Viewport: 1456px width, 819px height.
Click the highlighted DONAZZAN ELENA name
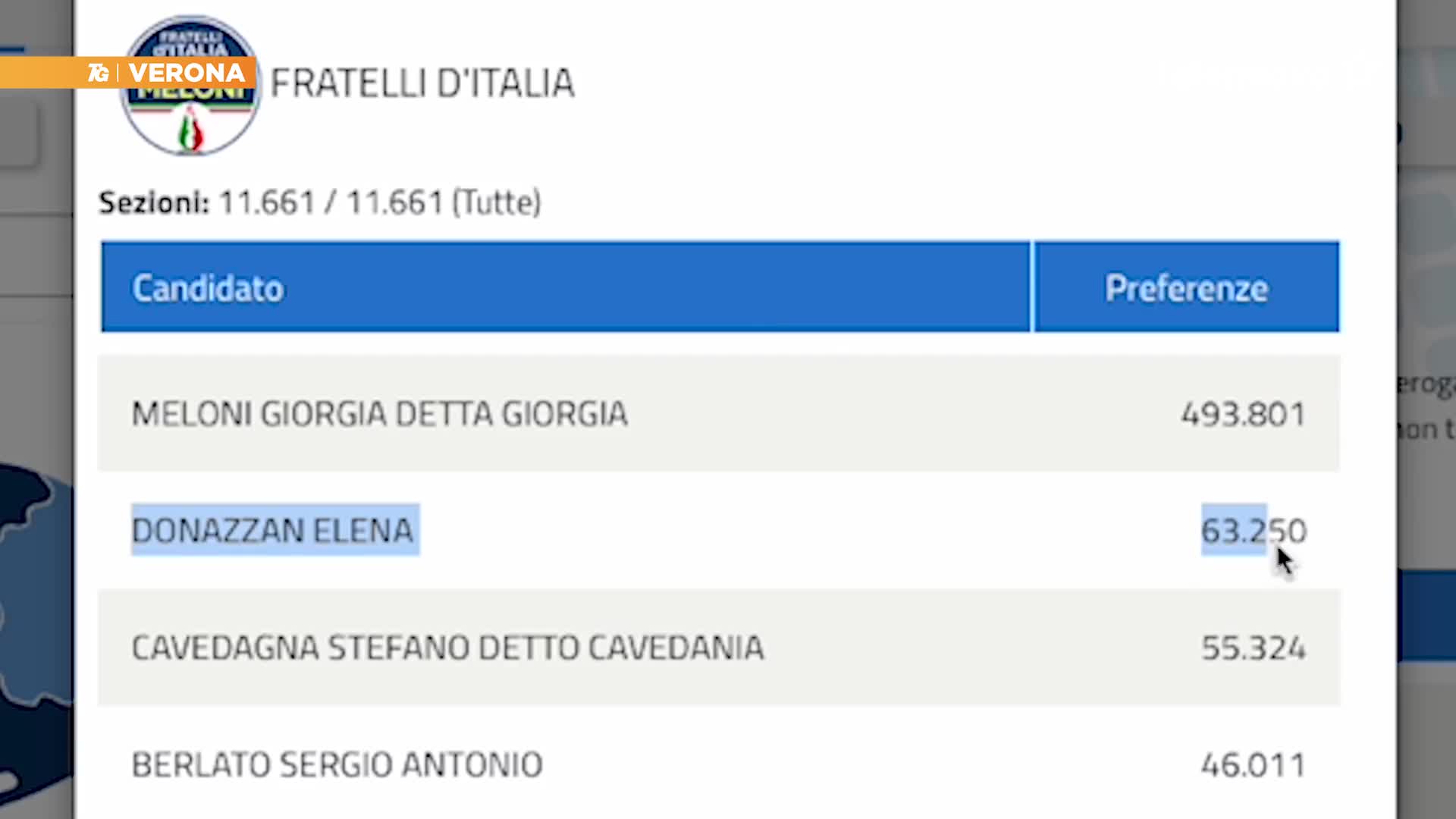point(273,530)
